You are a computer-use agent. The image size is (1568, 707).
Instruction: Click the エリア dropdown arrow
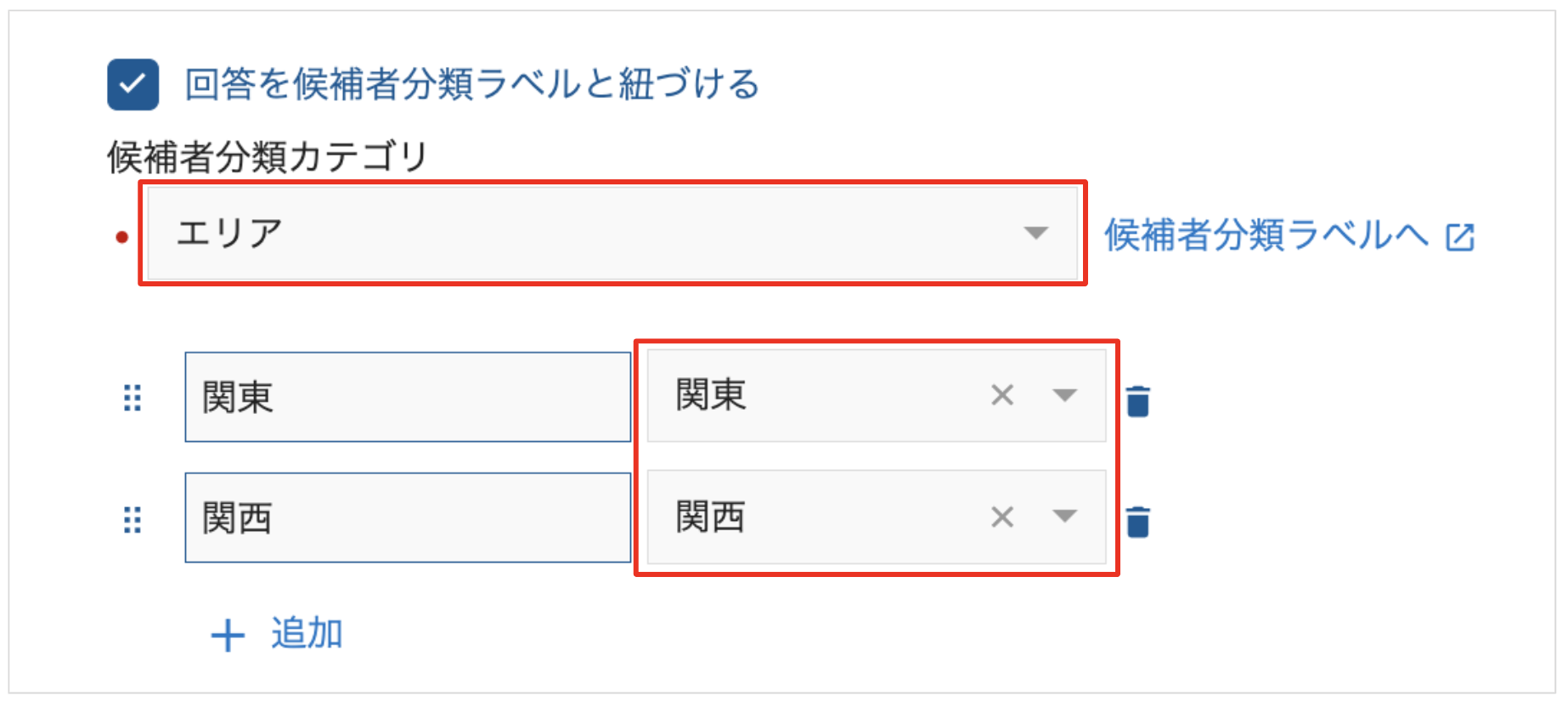(x=1035, y=233)
